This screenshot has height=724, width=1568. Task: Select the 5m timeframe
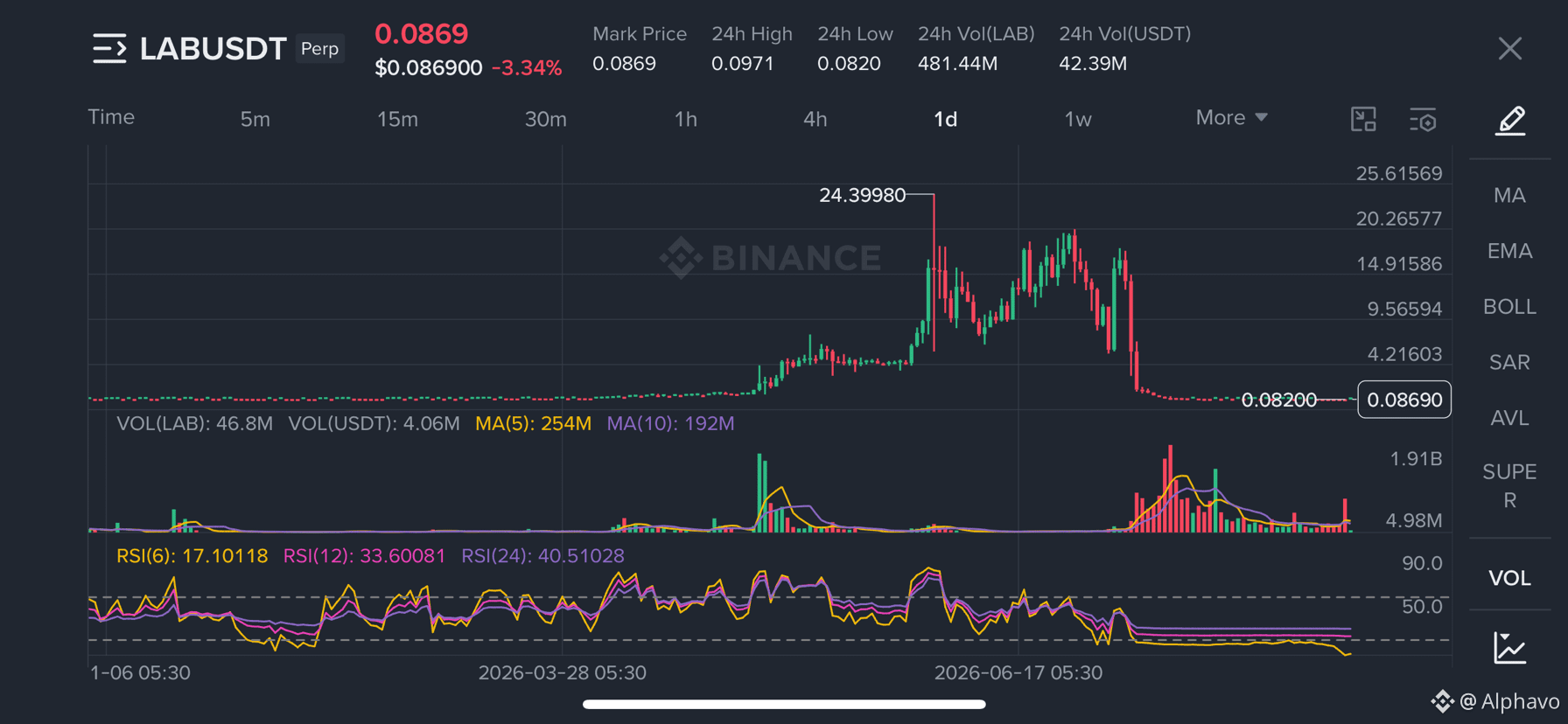click(255, 119)
